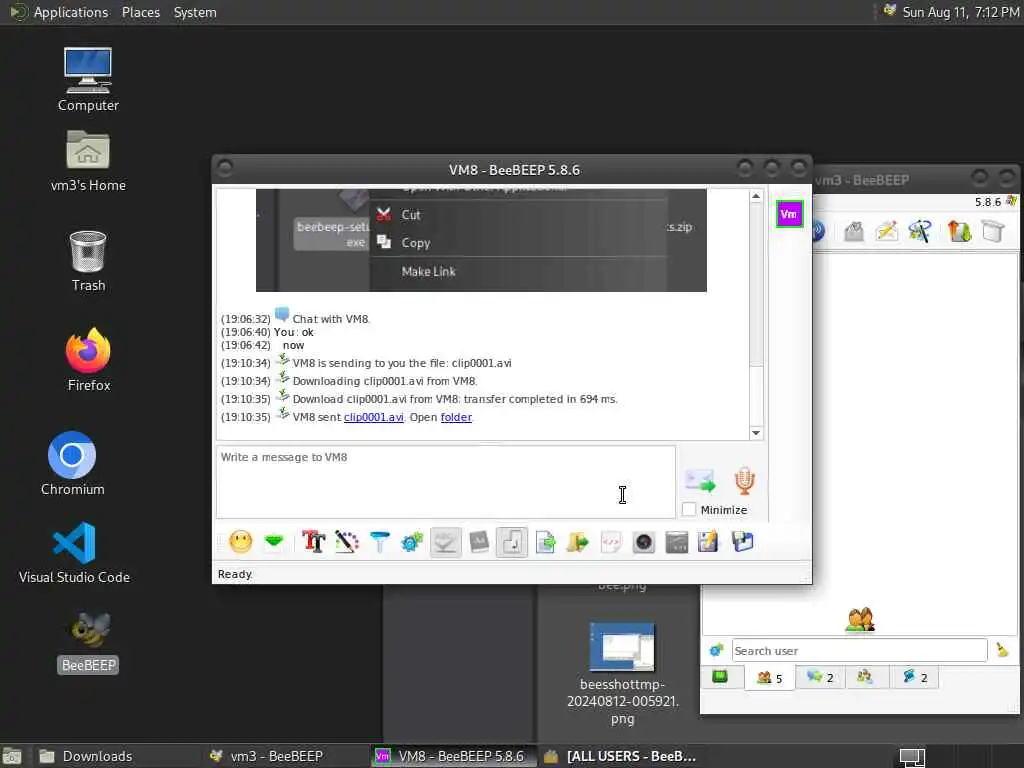Switch to the users tab showing 5
Viewport: 1024px width, 768px height.
tap(769, 678)
